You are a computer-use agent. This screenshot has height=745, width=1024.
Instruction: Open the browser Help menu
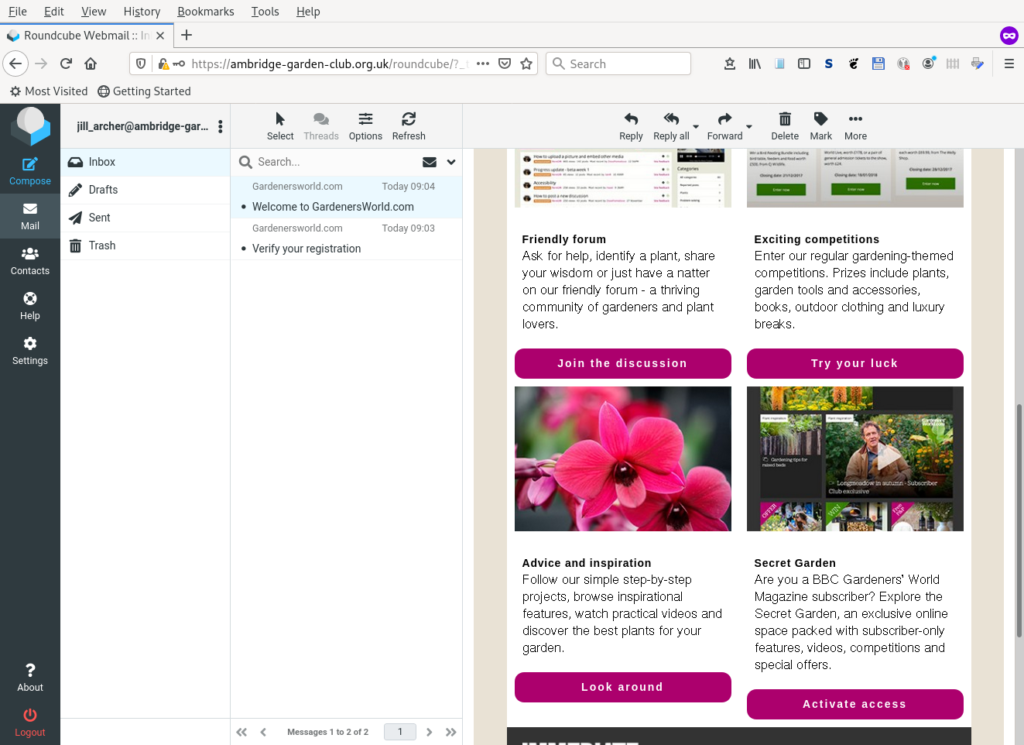click(308, 11)
